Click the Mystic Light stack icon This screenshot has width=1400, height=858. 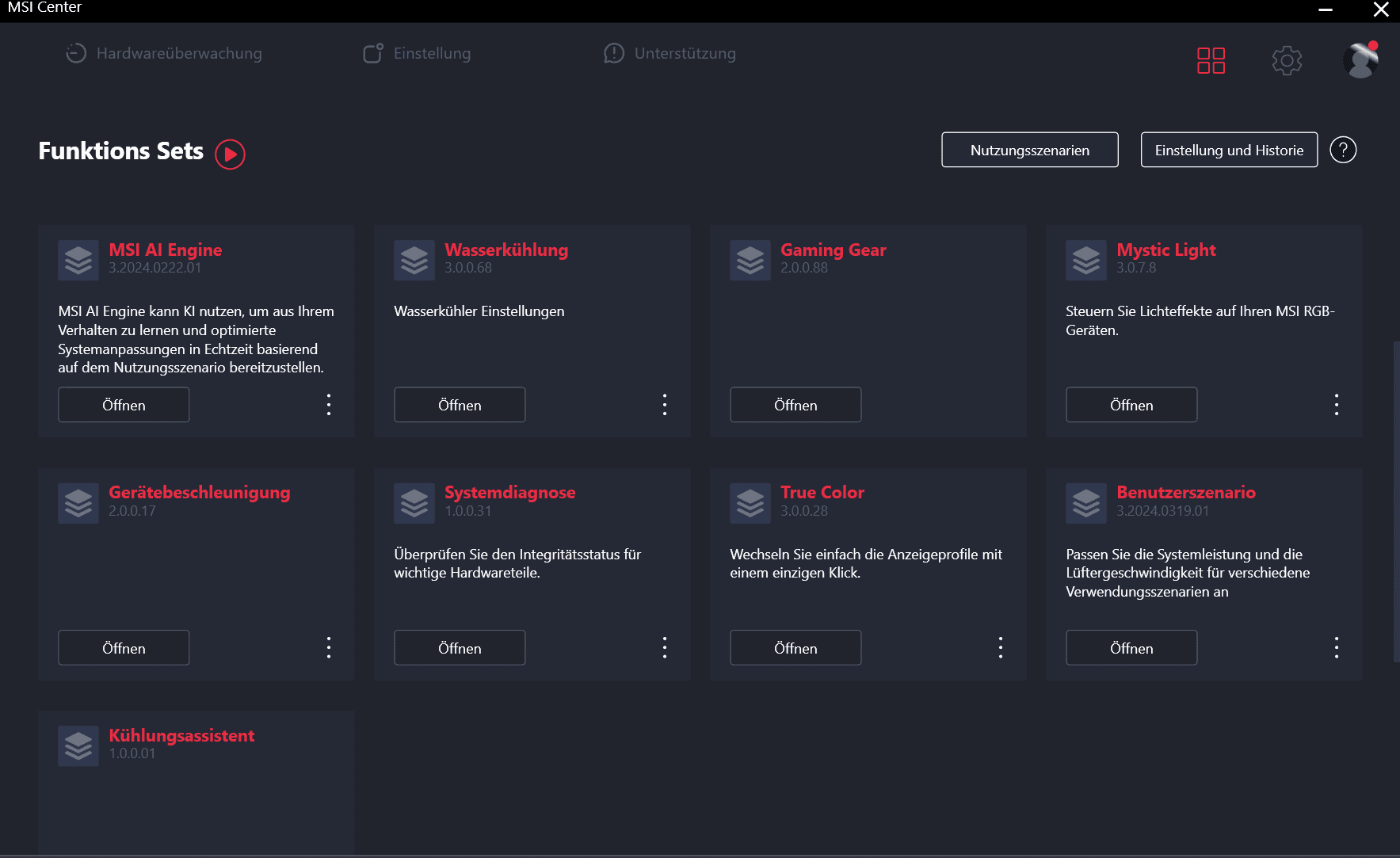[1086, 260]
